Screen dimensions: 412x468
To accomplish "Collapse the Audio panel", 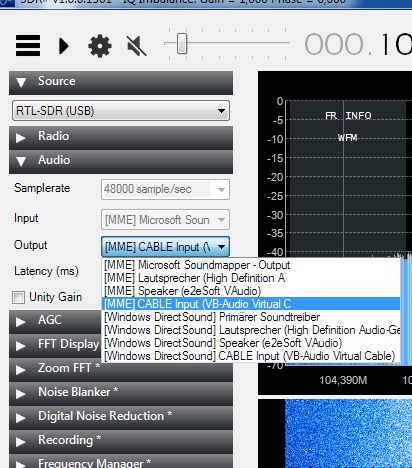I will [x=121, y=161].
